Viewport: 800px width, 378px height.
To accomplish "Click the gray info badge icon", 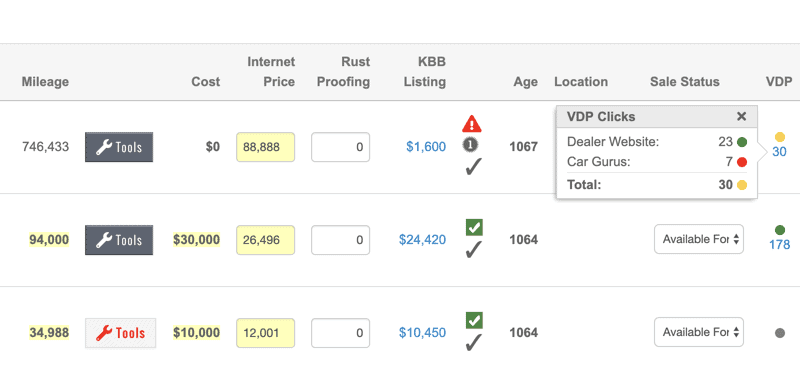I will [470, 145].
